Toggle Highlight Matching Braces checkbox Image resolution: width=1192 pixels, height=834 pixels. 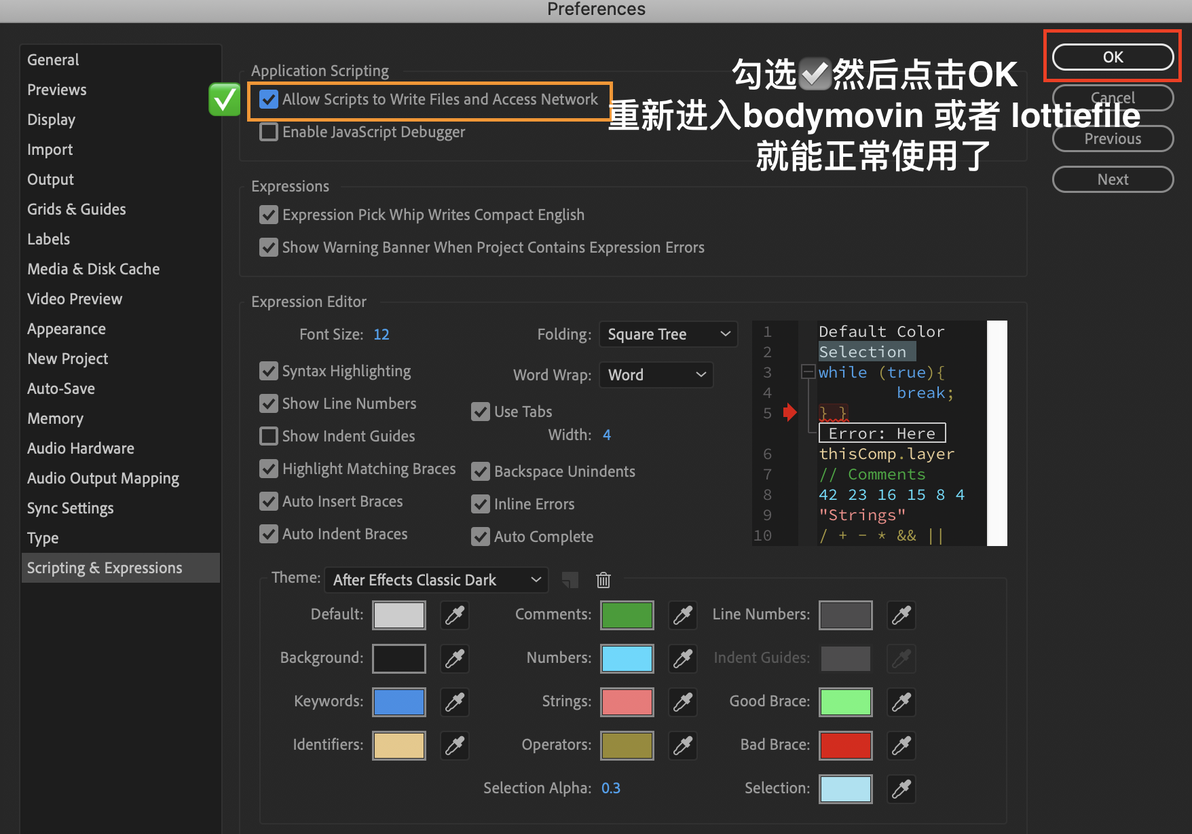point(268,469)
